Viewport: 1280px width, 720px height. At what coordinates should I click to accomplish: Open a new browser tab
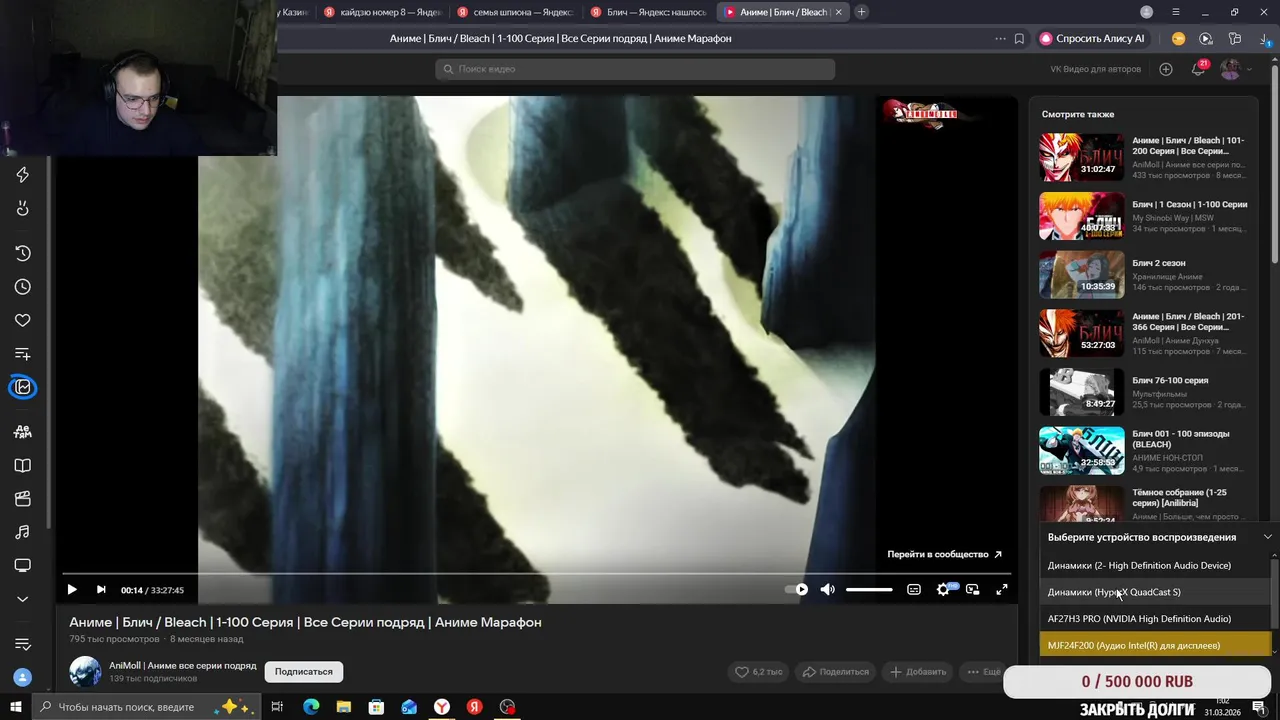861,12
